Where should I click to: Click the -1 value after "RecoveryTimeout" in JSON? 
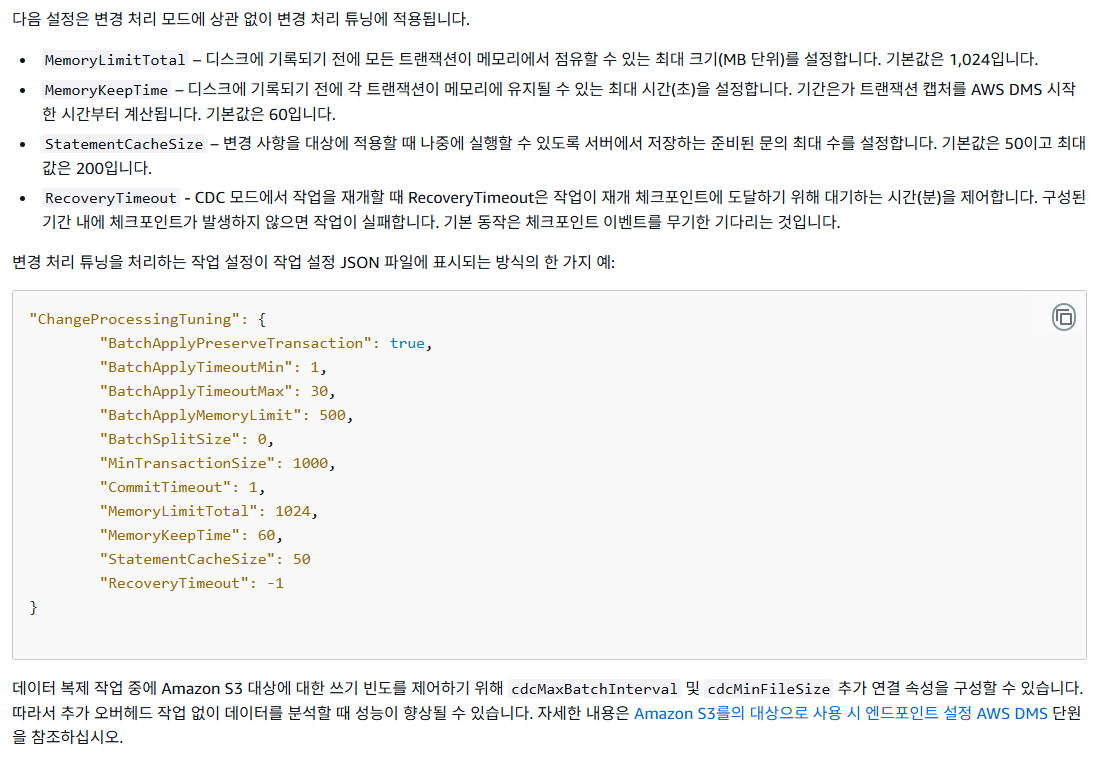tap(275, 583)
